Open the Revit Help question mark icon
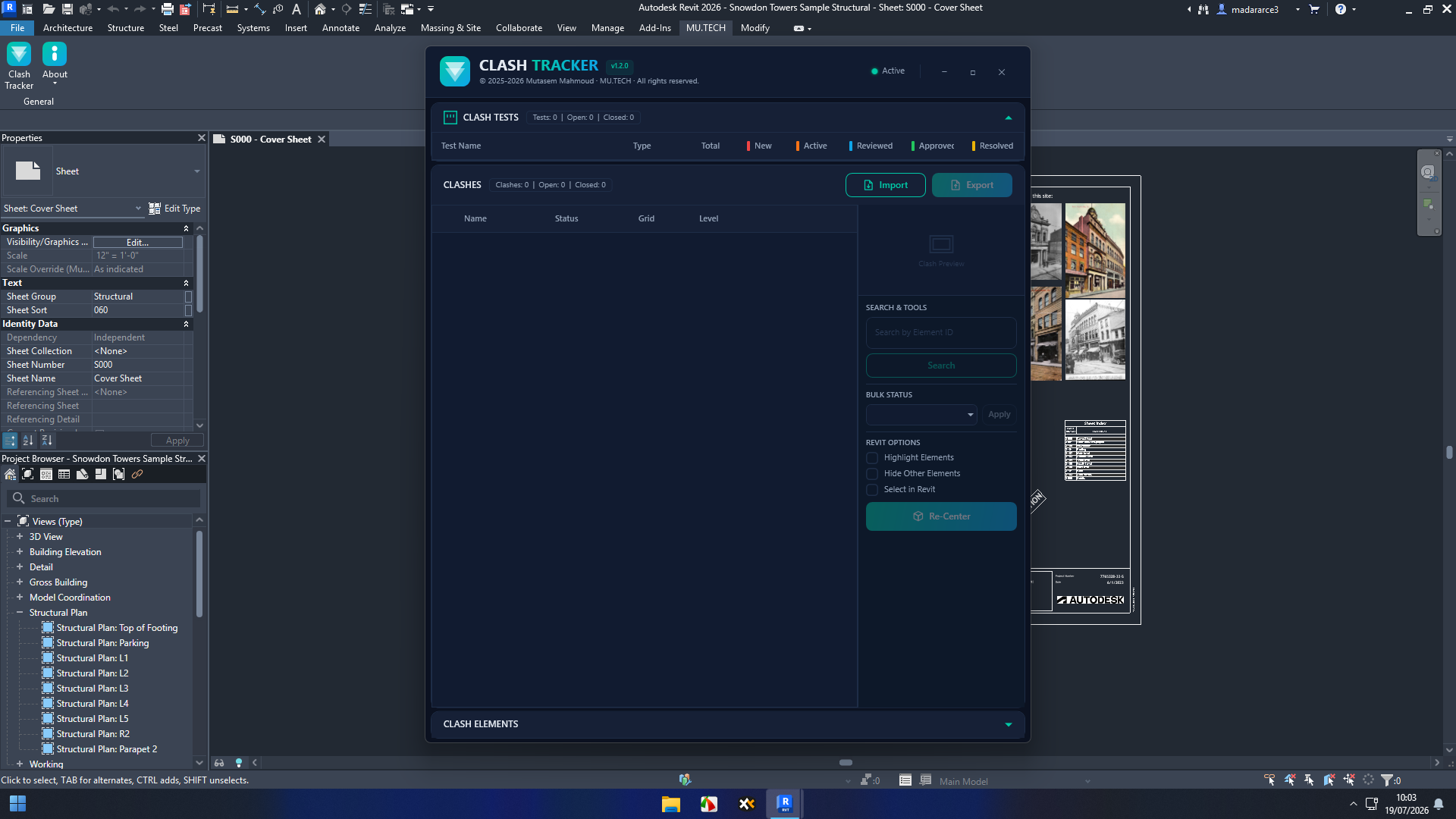 (1341, 9)
